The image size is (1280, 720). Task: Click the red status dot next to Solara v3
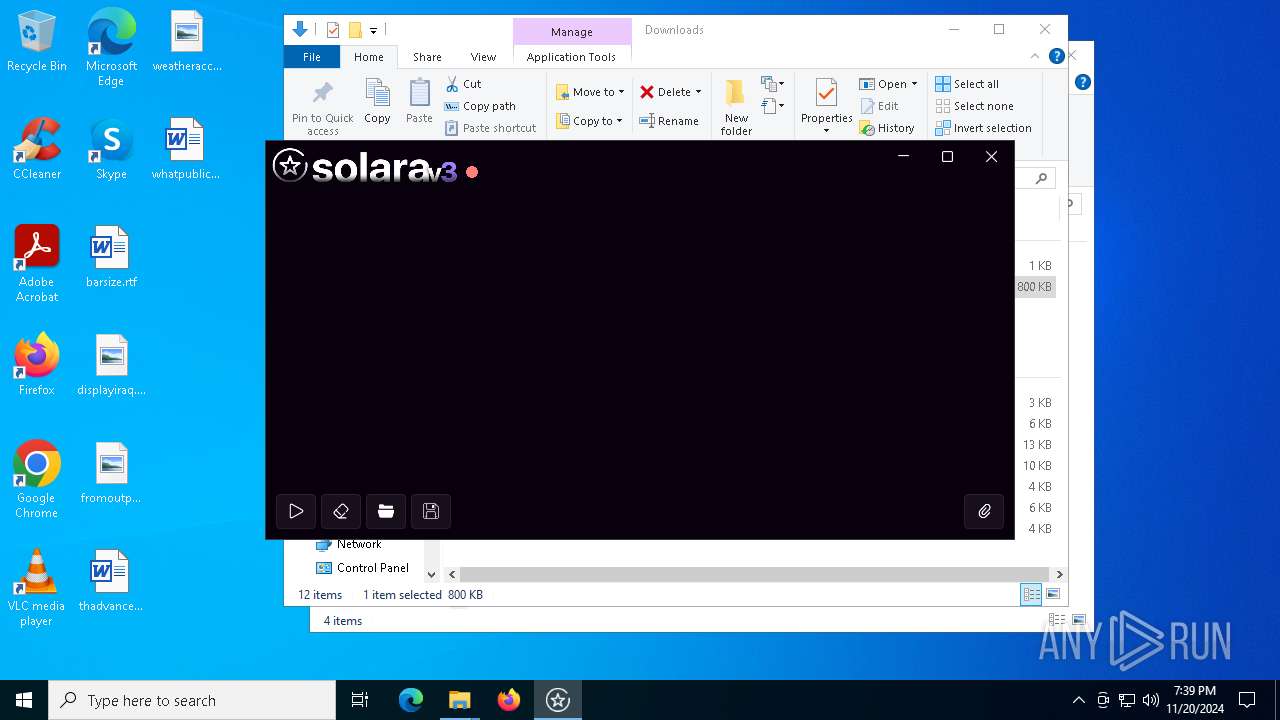pyautogui.click(x=472, y=172)
